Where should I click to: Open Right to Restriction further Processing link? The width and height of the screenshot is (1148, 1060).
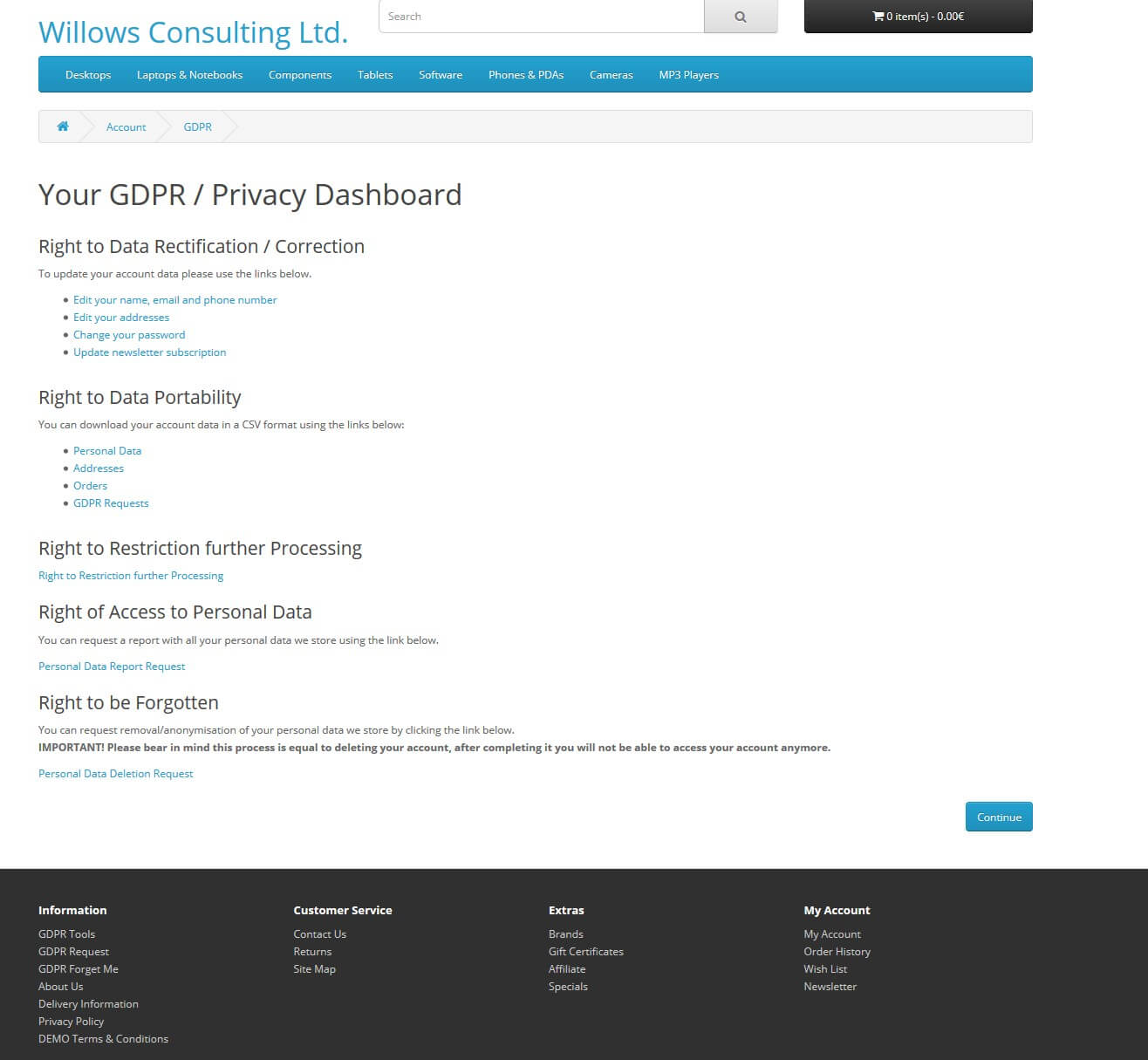click(x=131, y=576)
